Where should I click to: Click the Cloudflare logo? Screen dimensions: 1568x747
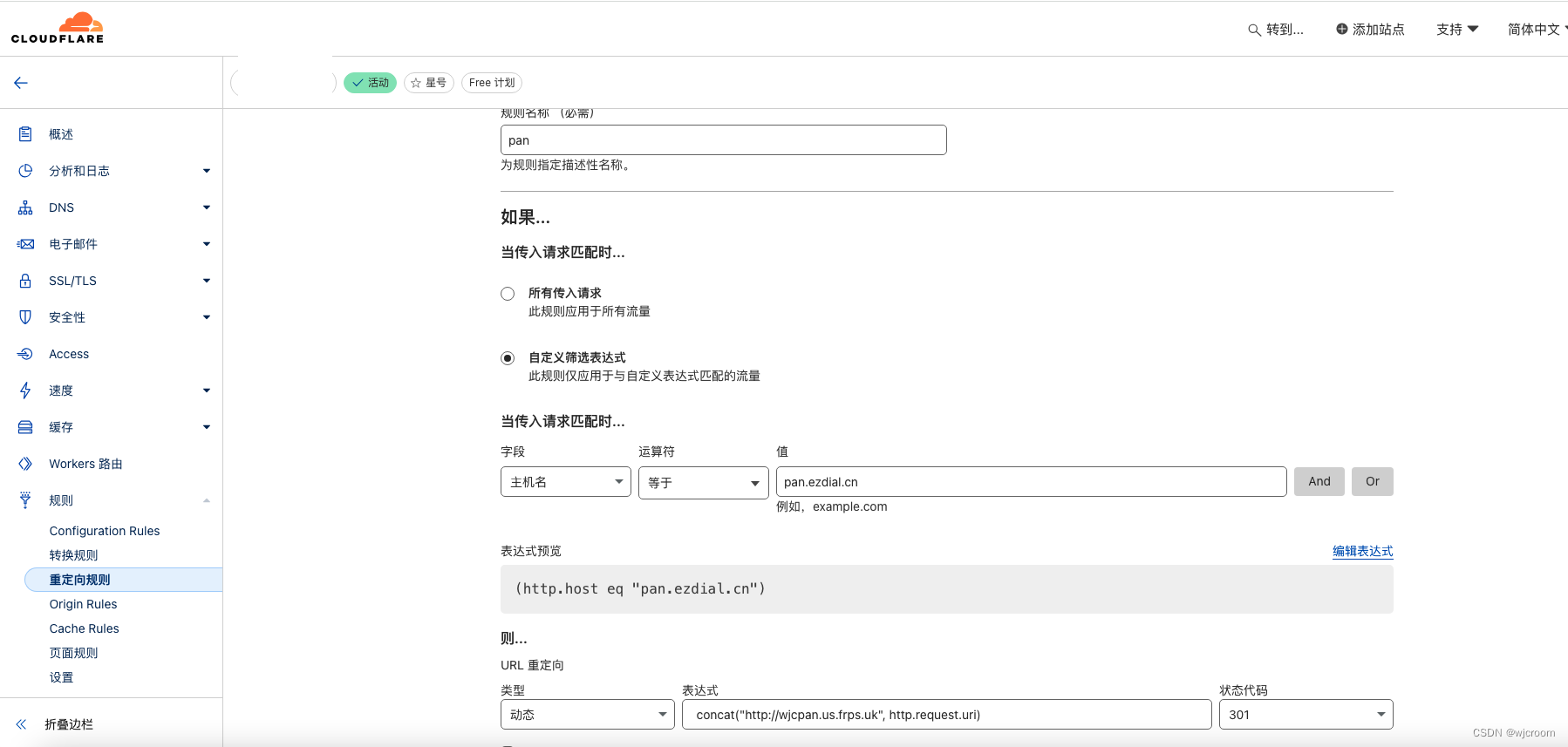[58, 28]
